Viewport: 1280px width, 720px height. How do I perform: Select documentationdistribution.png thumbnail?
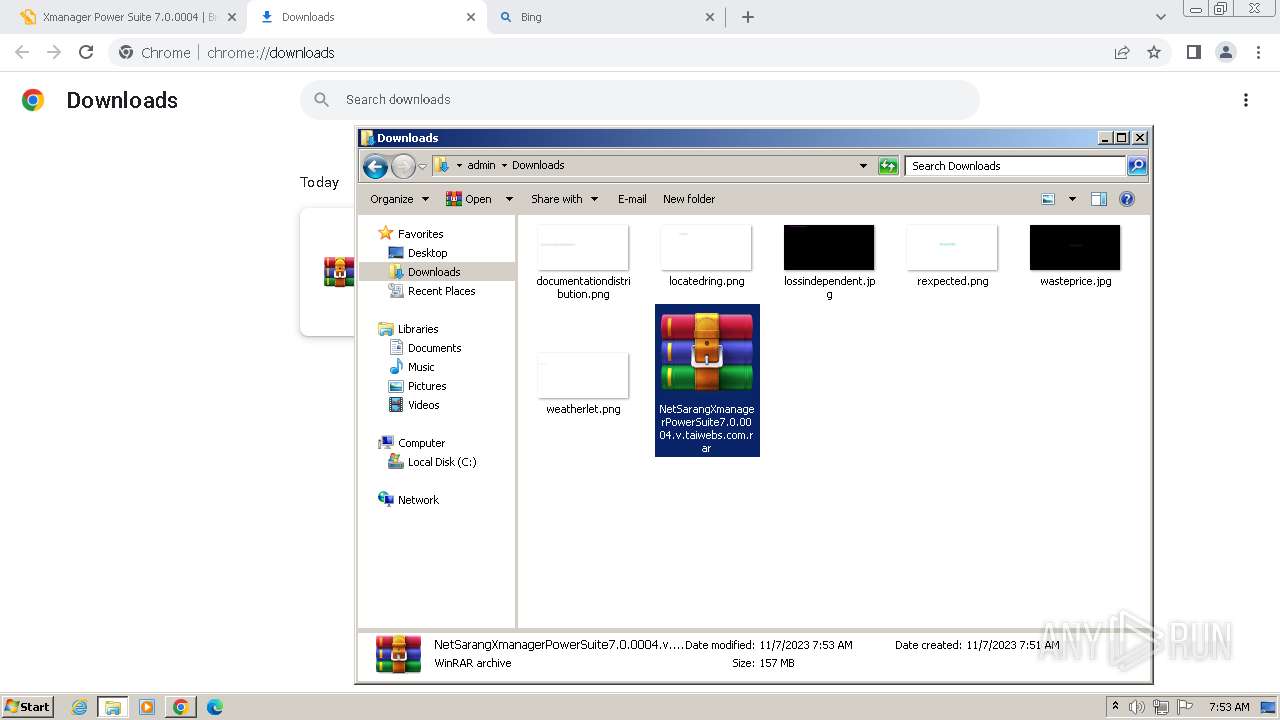[x=583, y=247]
